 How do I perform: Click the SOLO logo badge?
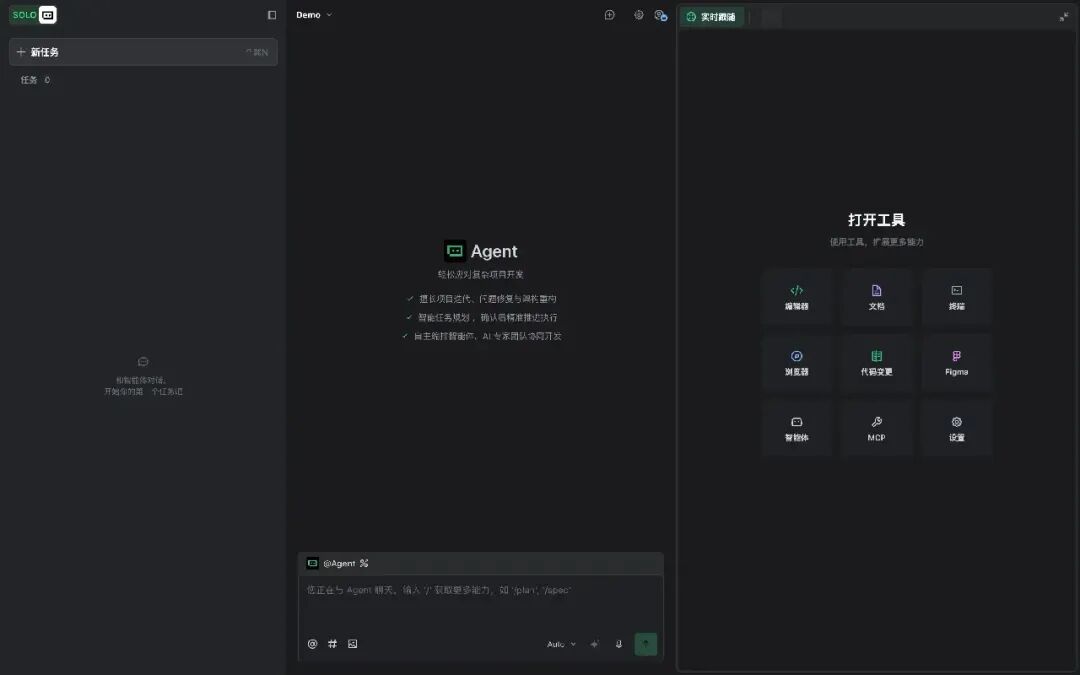point(33,14)
